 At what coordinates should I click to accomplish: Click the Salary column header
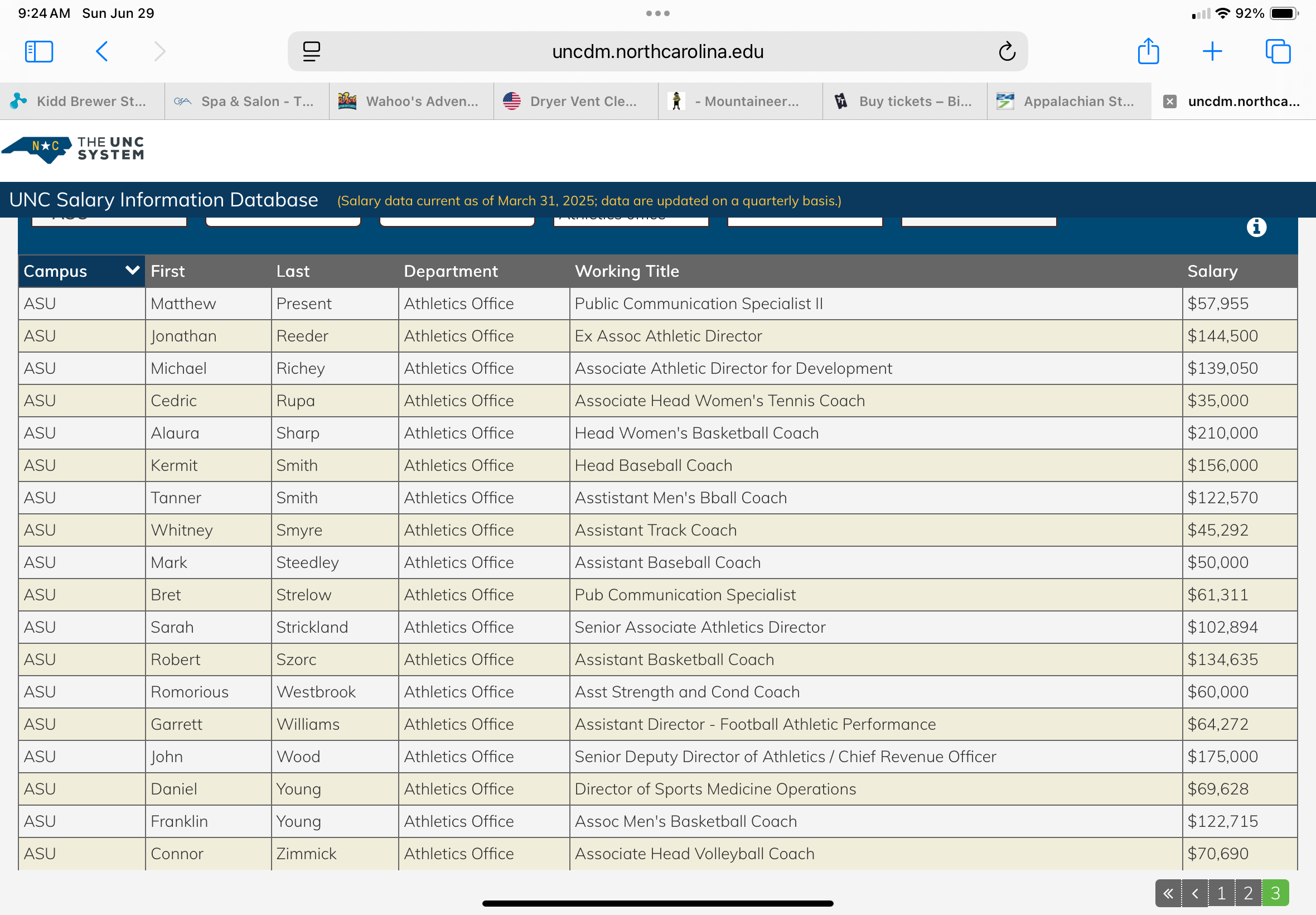coord(1212,271)
